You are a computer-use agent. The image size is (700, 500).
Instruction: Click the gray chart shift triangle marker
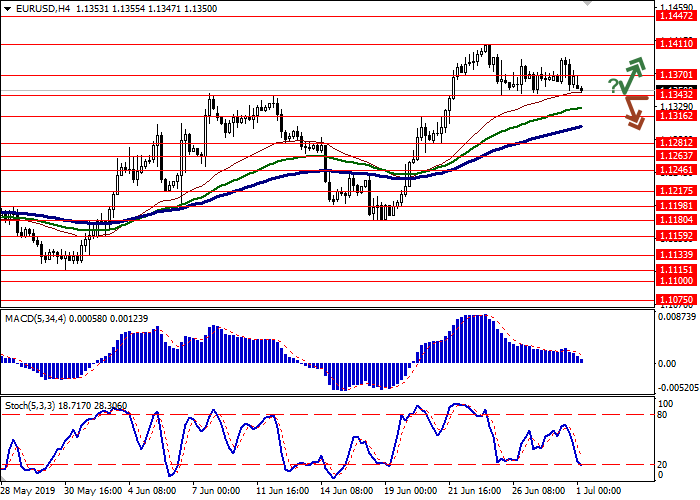587,5
